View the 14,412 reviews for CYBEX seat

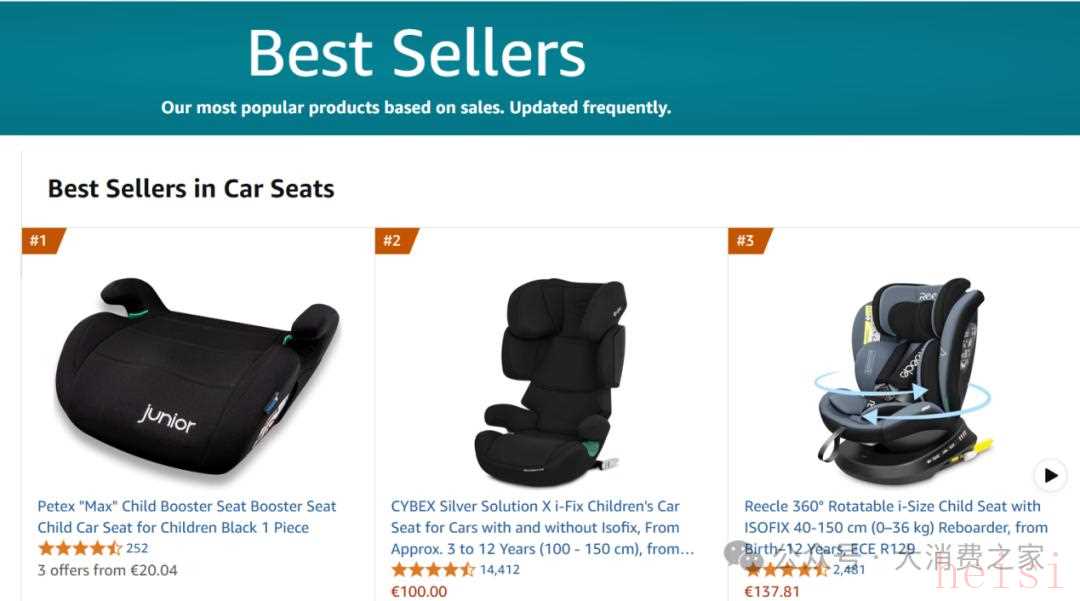[500, 570]
